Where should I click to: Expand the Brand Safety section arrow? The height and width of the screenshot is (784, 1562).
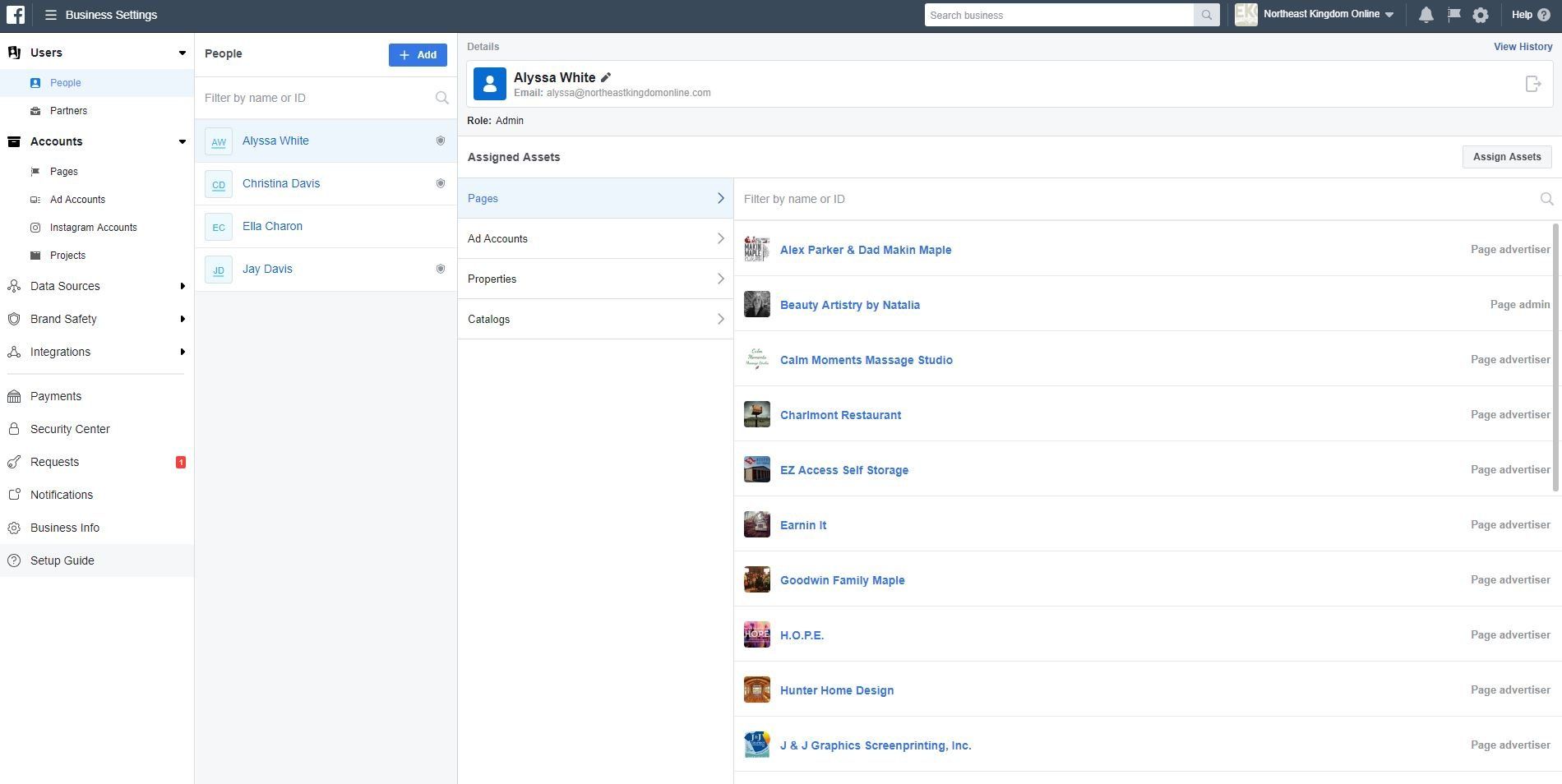[x=183, y=319]
